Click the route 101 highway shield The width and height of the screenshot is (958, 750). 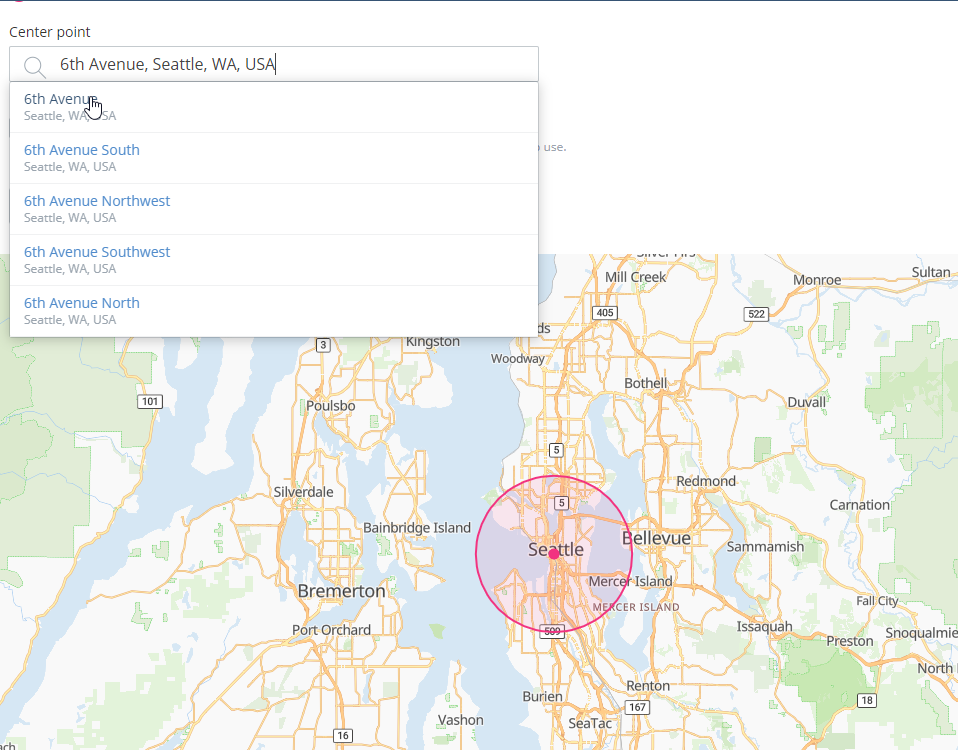pyautogui.click(x=150, y=401)
